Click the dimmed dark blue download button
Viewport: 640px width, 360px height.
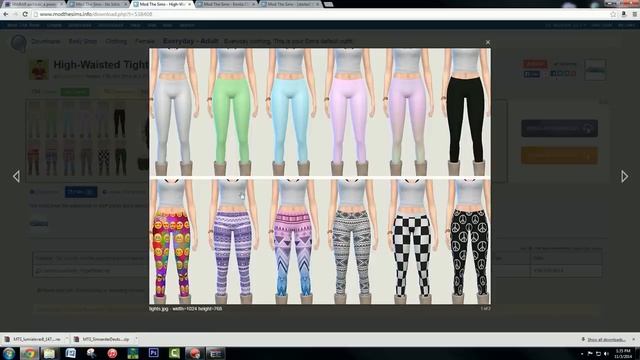559,129
